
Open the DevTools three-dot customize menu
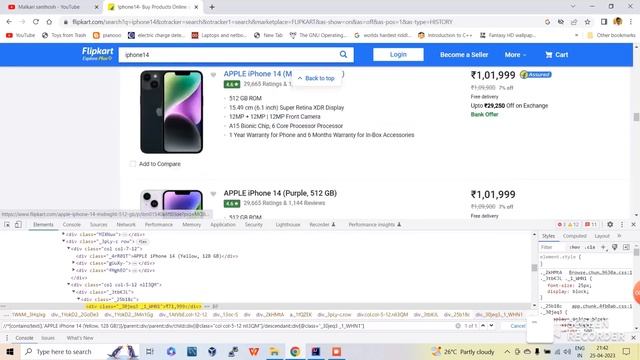point(622,224)
